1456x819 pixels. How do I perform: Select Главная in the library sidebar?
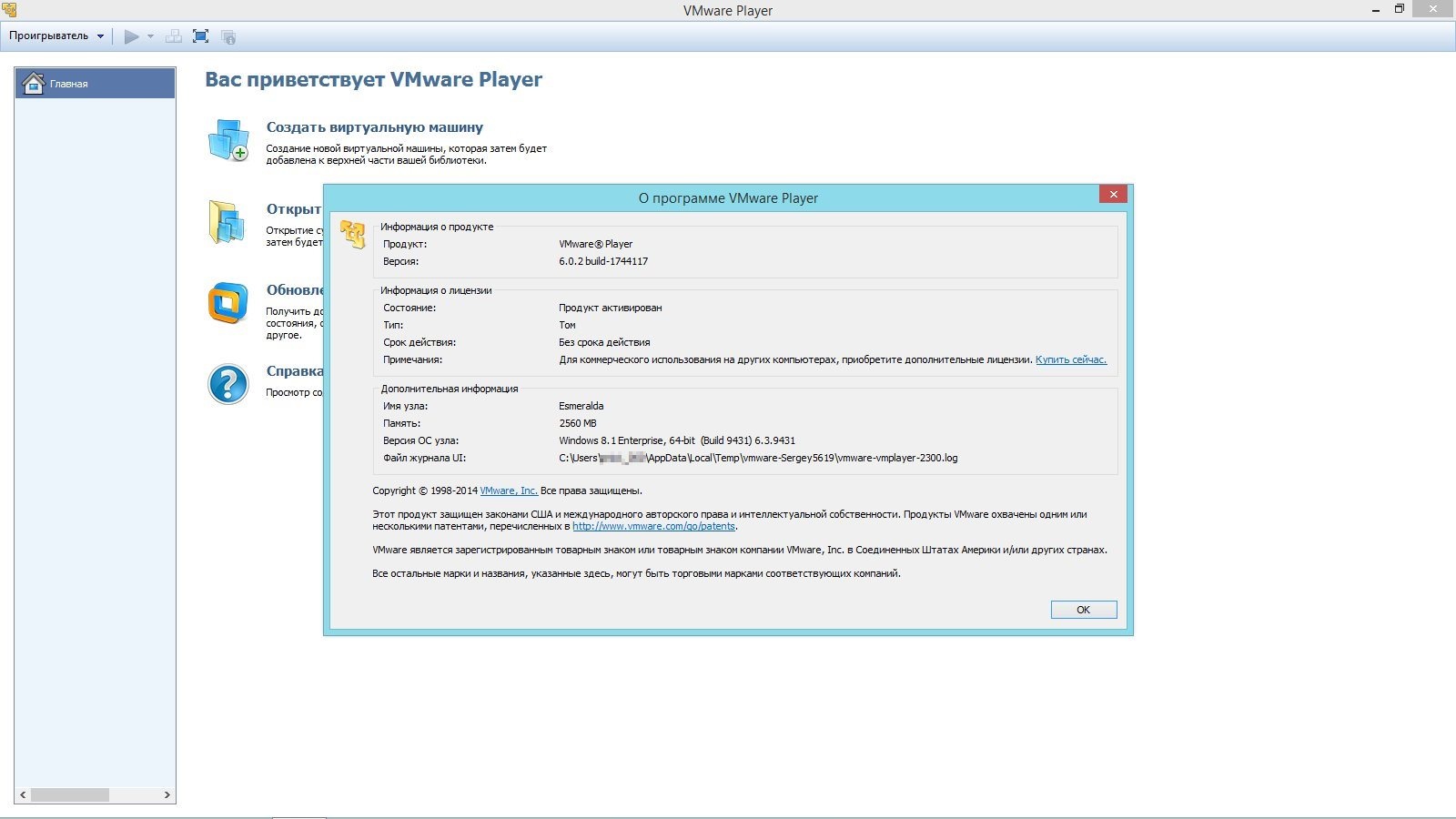coord(95,84)
